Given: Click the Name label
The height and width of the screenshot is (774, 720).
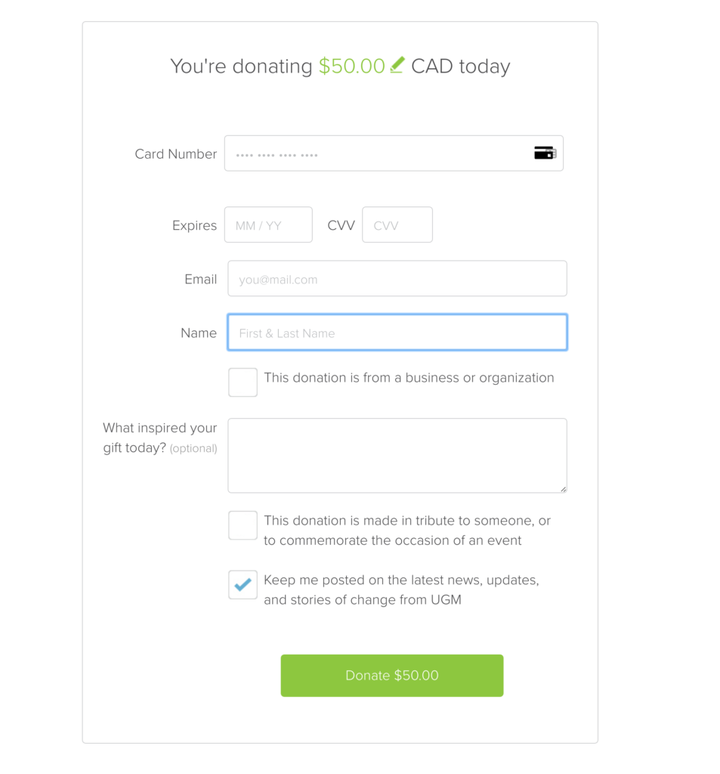Looking at the screenshot, I should pyautogui.click(x=199, y=333).
